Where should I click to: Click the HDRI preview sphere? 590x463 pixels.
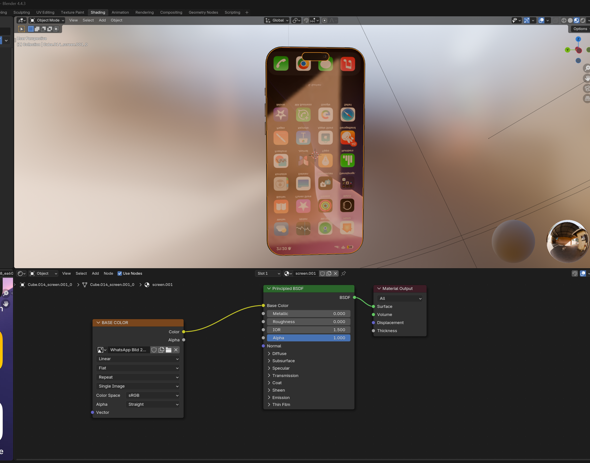tap(567, 241)
